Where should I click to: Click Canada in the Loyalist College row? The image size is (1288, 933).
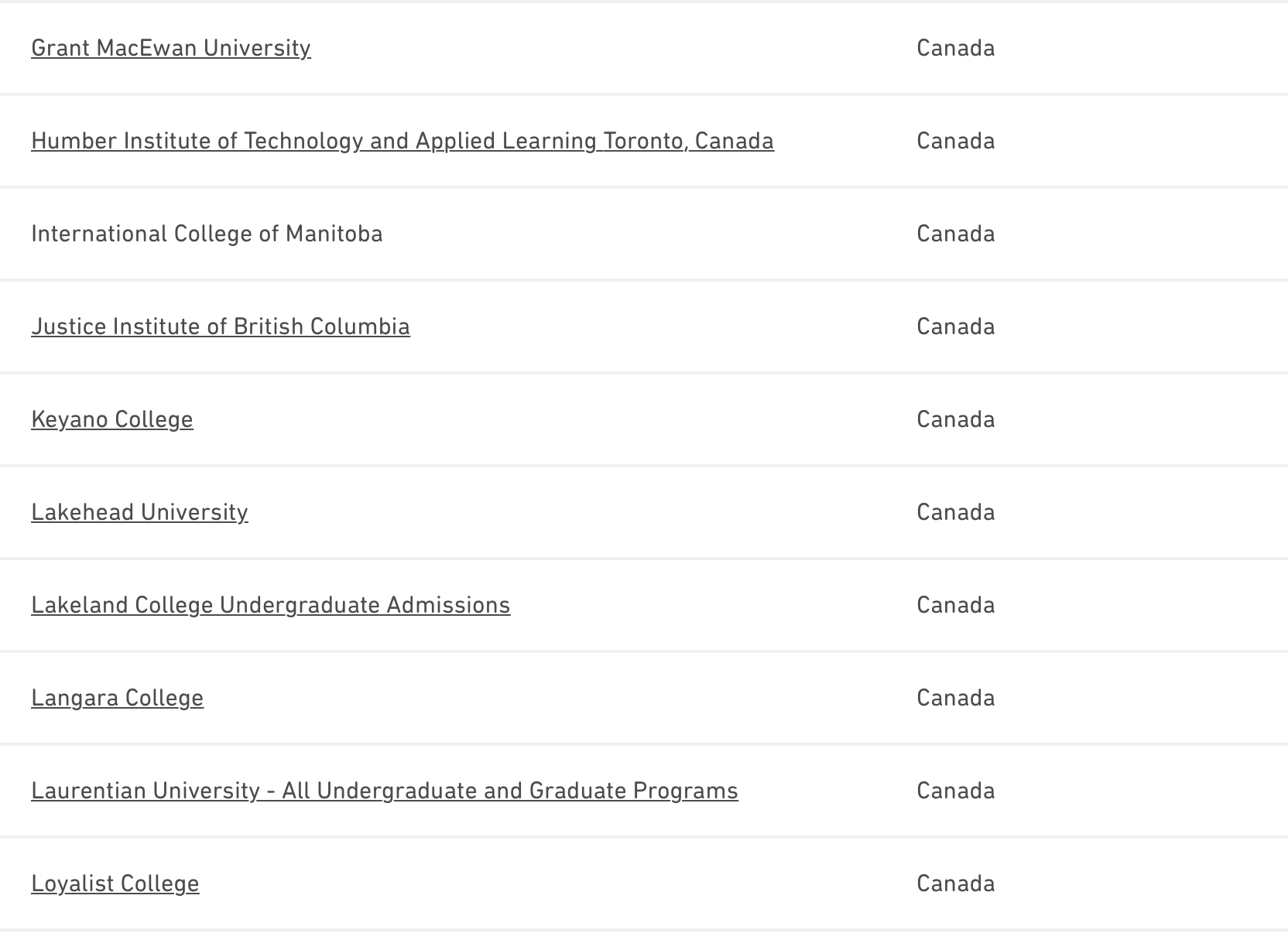coord(955,883)
